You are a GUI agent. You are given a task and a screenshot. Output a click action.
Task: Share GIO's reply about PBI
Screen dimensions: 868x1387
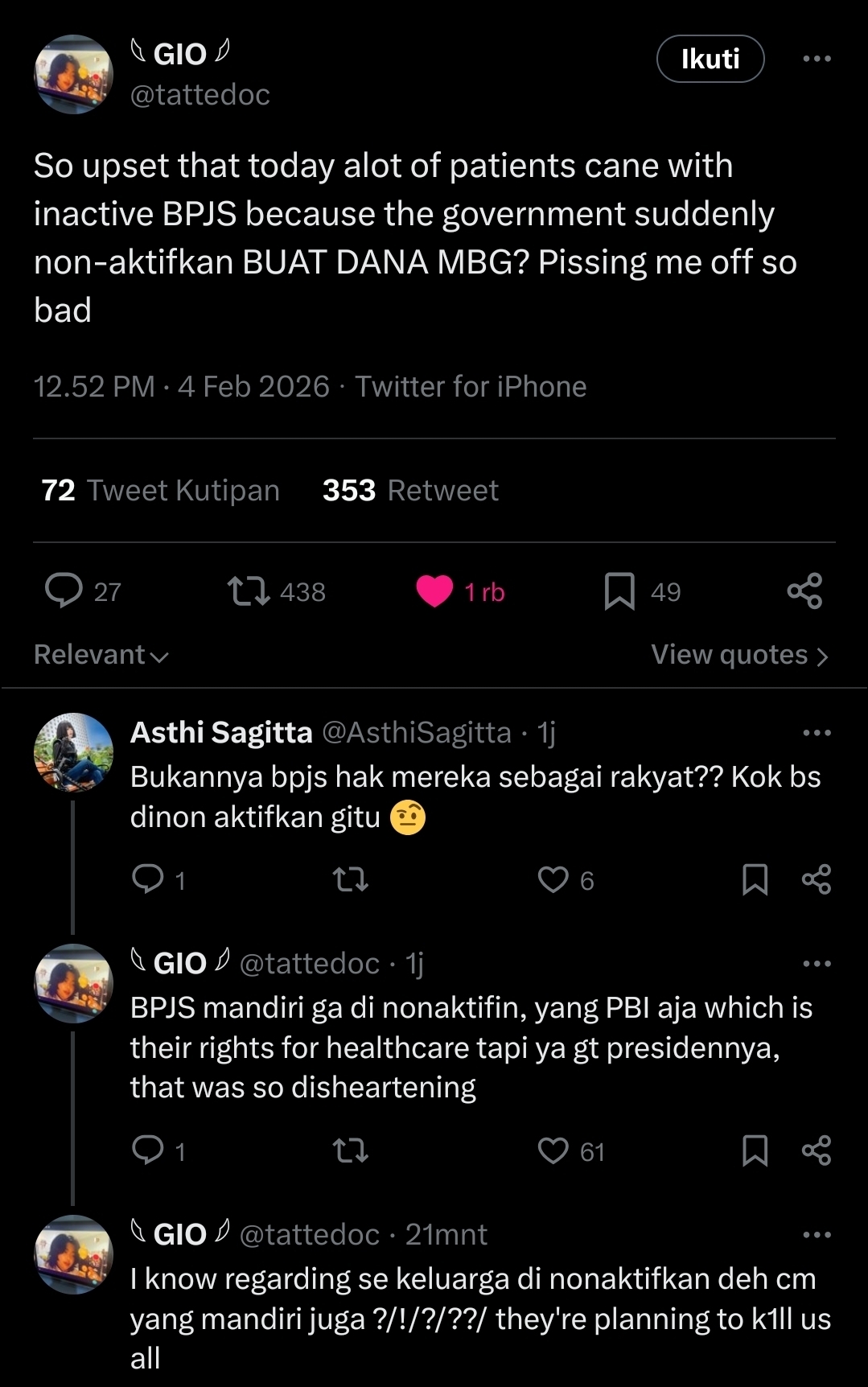[817, 1151]
